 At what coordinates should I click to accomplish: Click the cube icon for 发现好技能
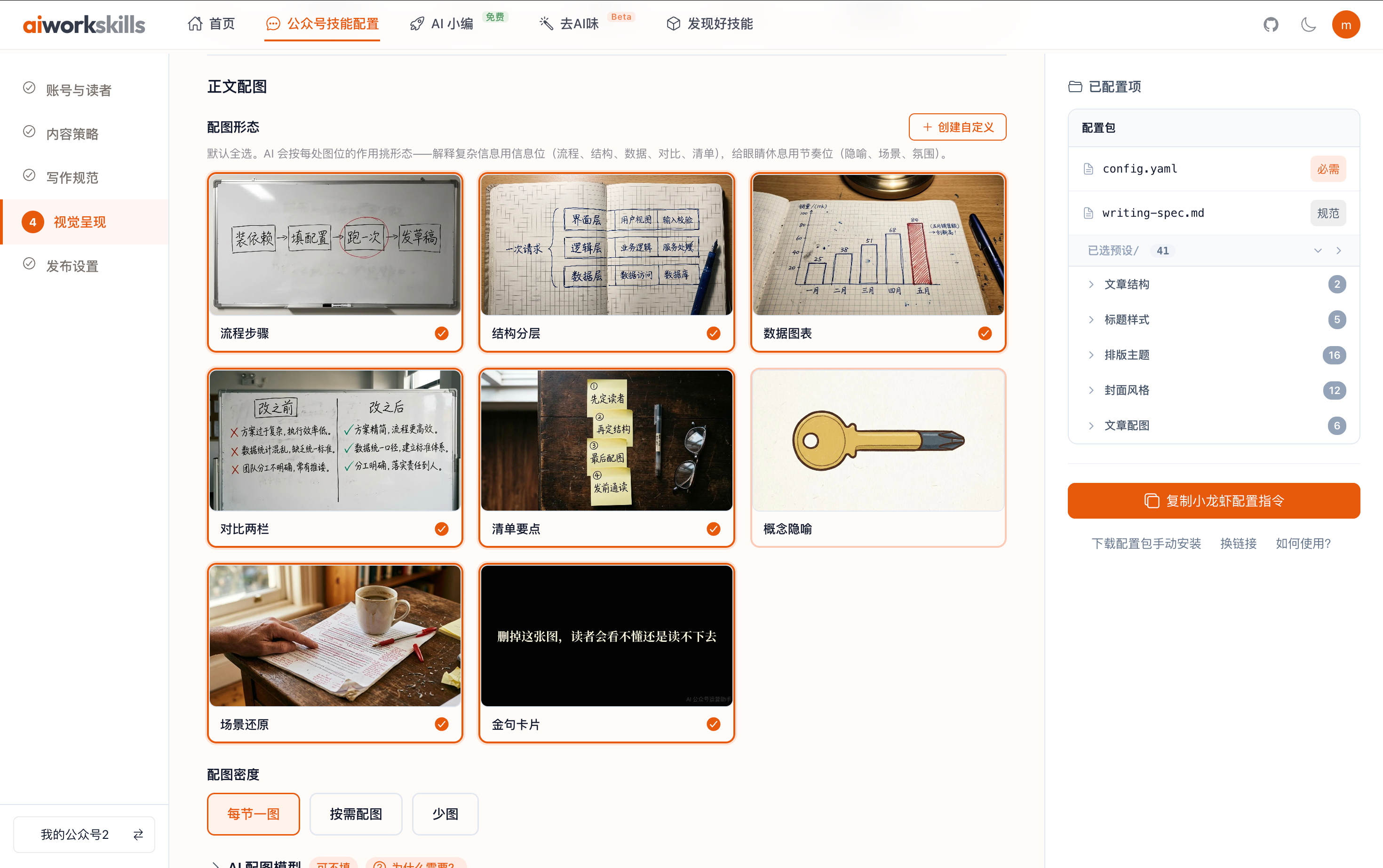pos(673,24)
